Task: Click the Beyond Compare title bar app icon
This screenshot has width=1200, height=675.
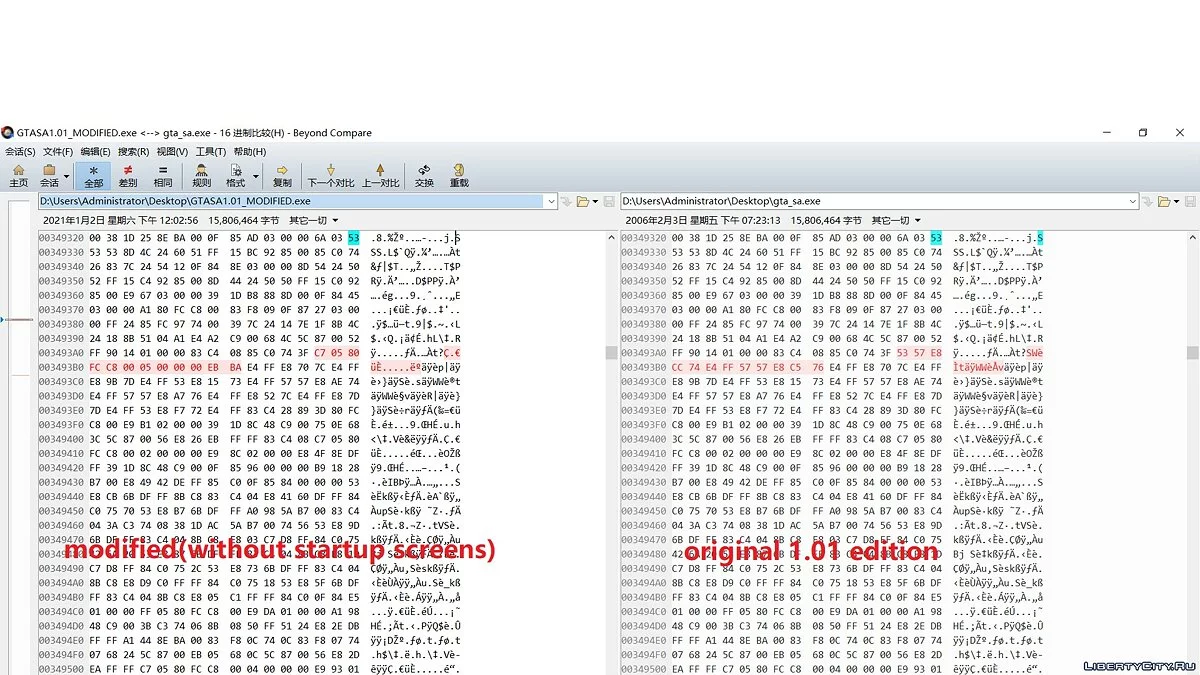Action: coord(8,132)
